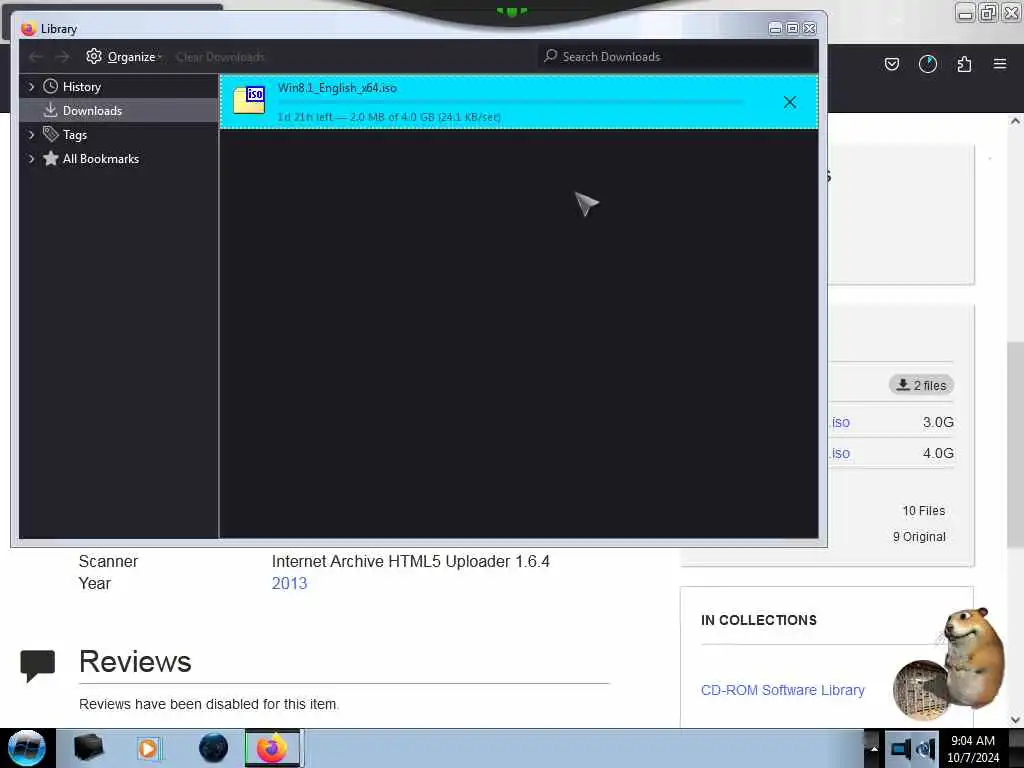Click the Firefox taskbar icon
The height and width of the screenshot is (768, 1024).
point(272,748)
